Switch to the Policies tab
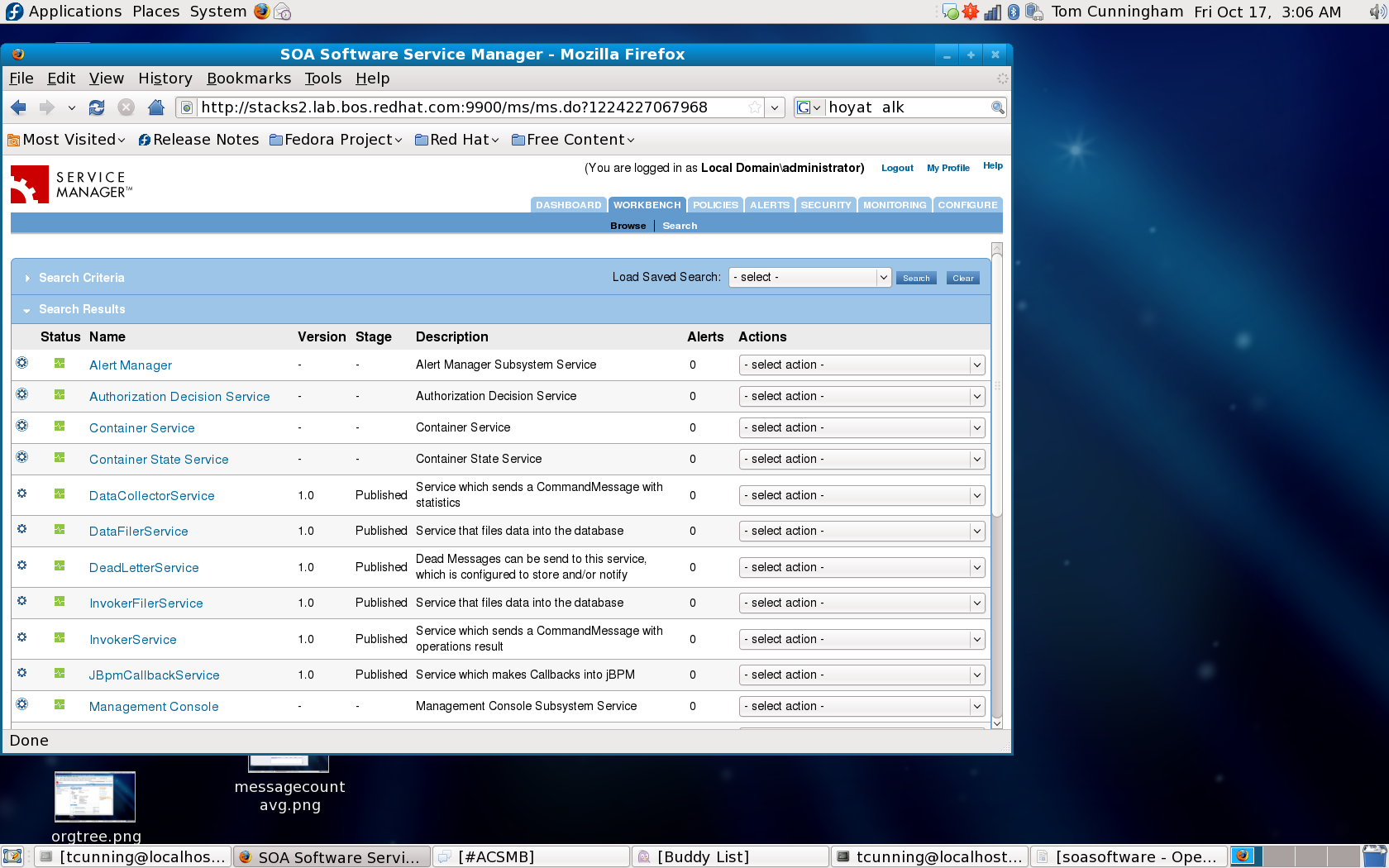The width and height of the screenshot is (1389, 868). (715, 205)
